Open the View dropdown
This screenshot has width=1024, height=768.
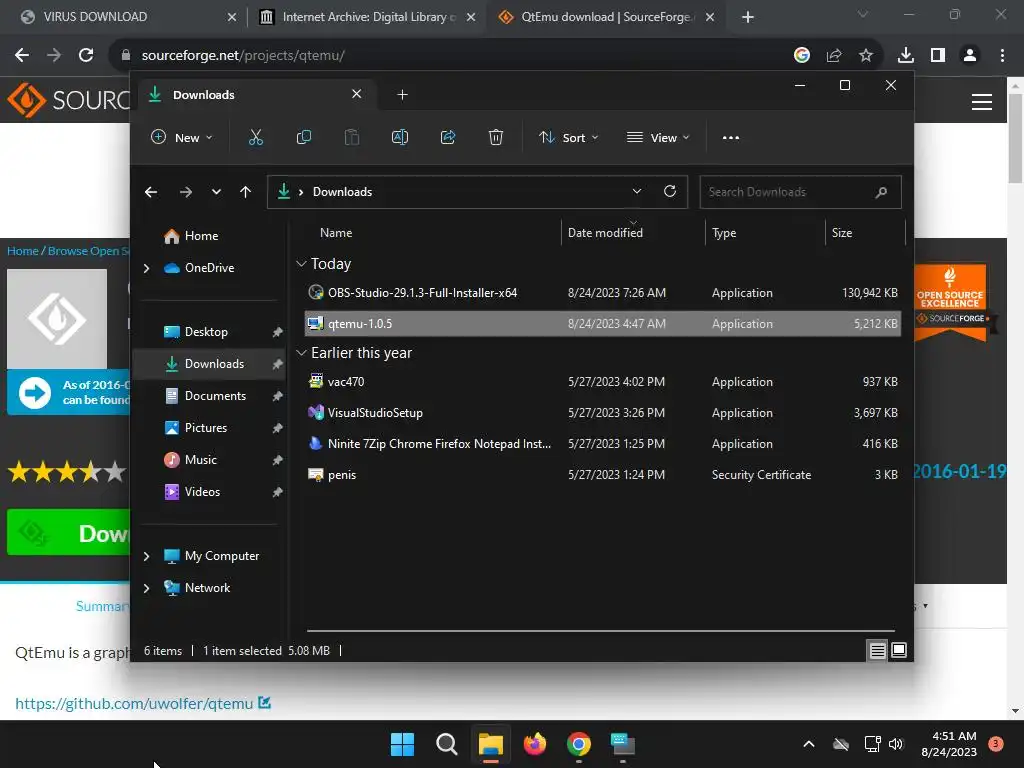click(x=658, y=138)
